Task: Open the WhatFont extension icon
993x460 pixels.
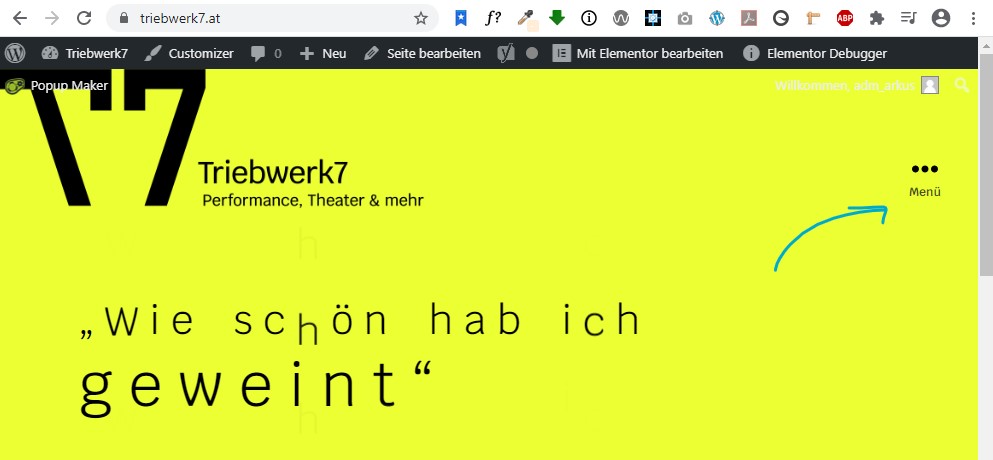Action: coord(492,18)
